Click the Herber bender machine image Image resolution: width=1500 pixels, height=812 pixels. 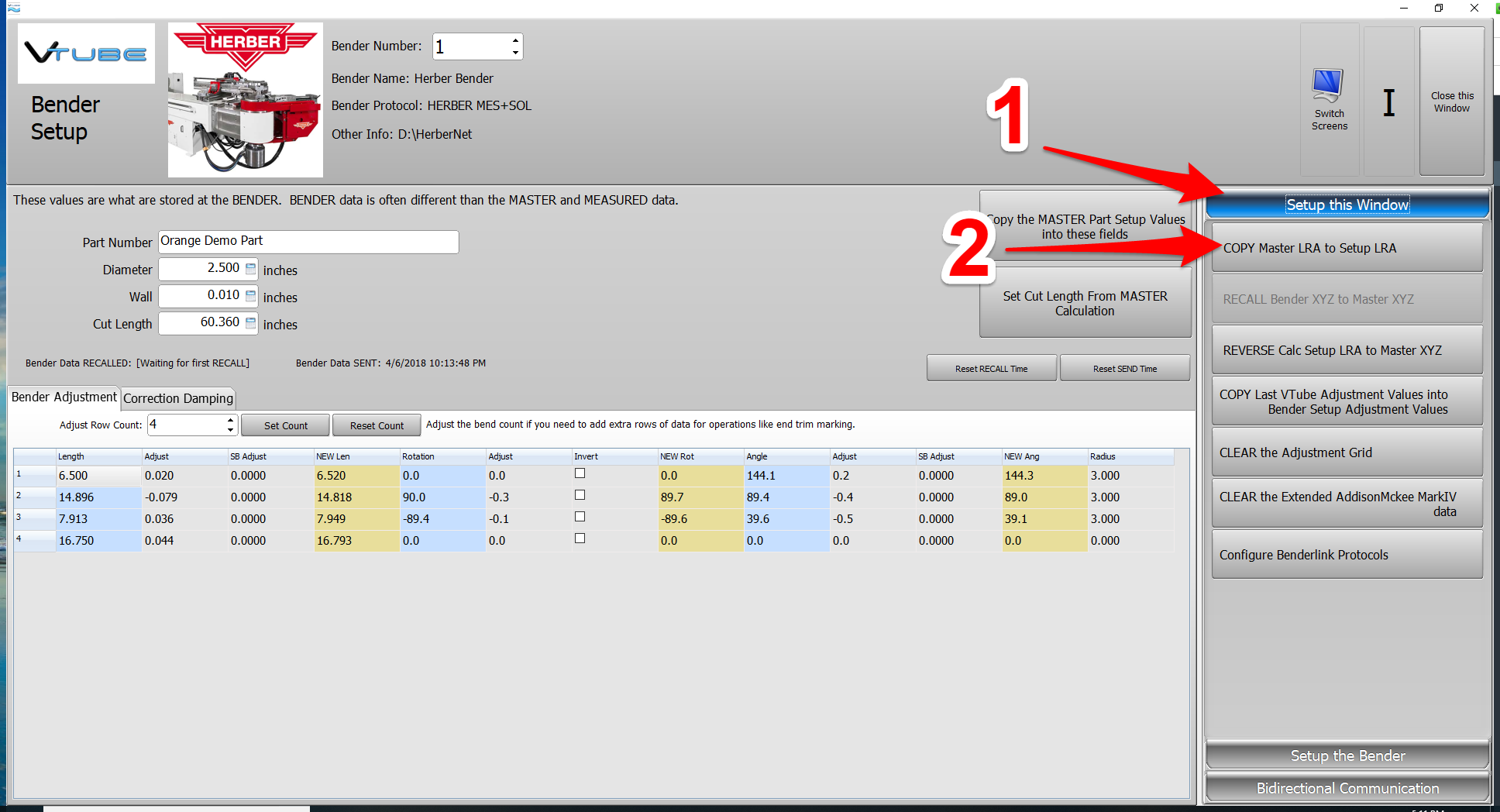tap(245, 101)
